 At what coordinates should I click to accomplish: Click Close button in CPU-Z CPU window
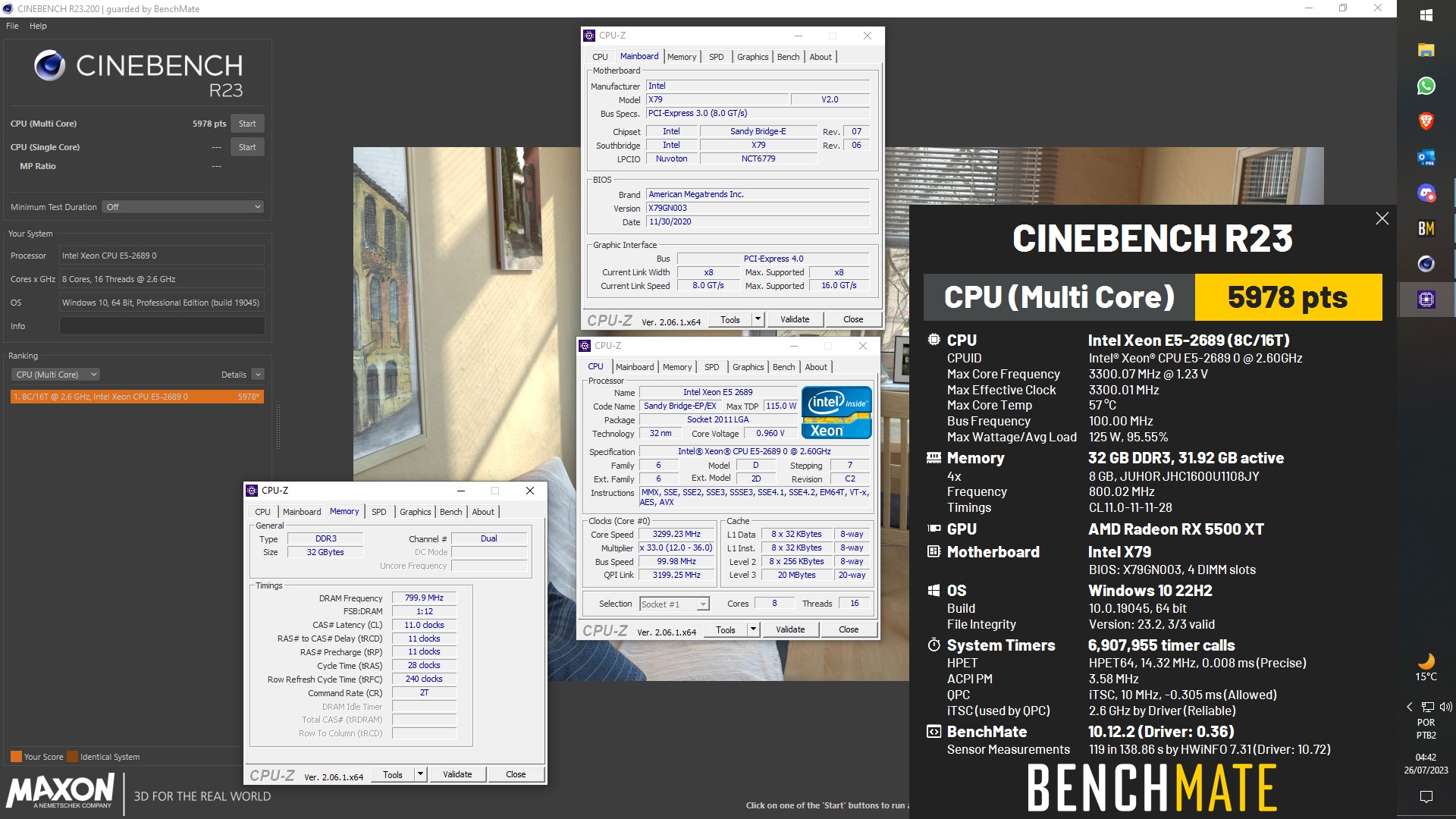[849, 629]
